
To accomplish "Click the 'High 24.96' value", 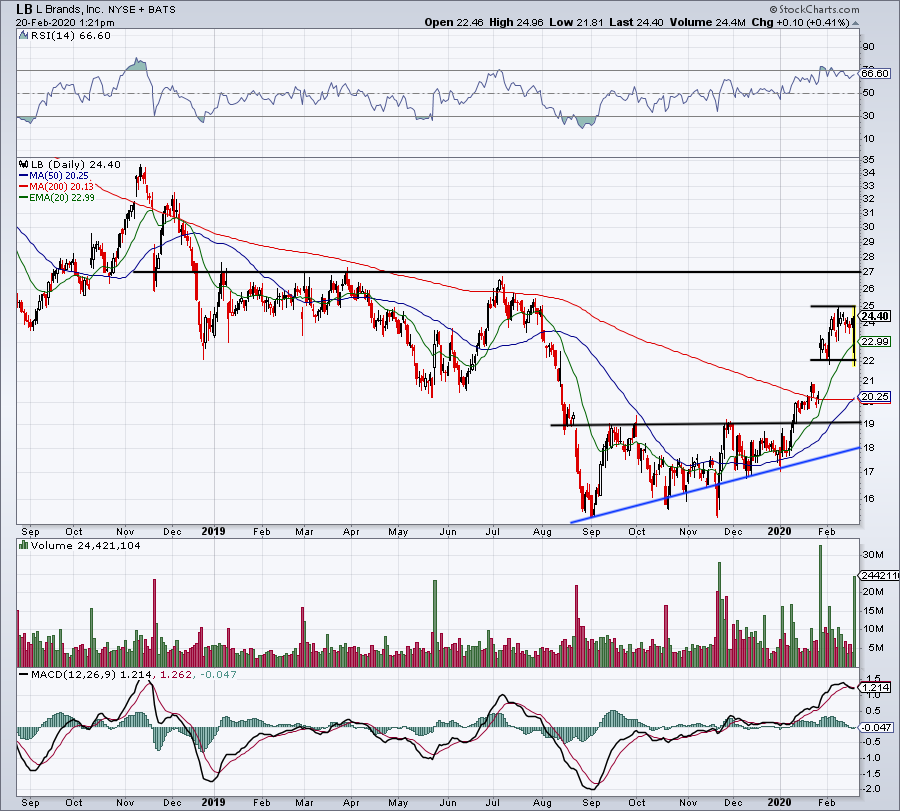I will pyautogui.click(x=516, y=22).
